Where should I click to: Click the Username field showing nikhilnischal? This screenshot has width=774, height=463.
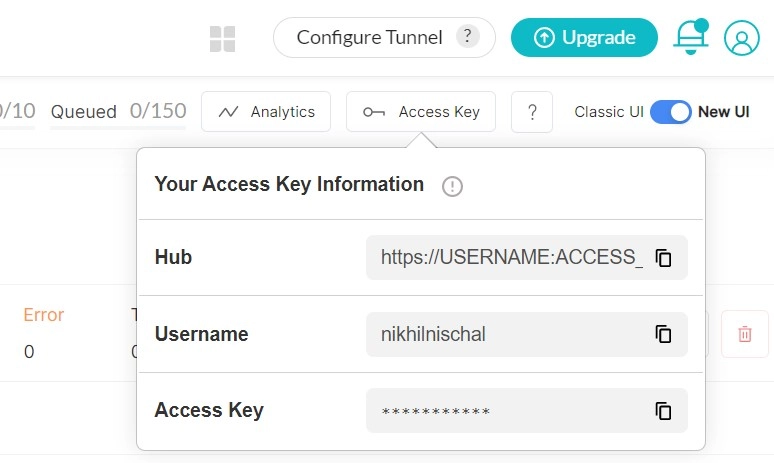tap(510, 334)
